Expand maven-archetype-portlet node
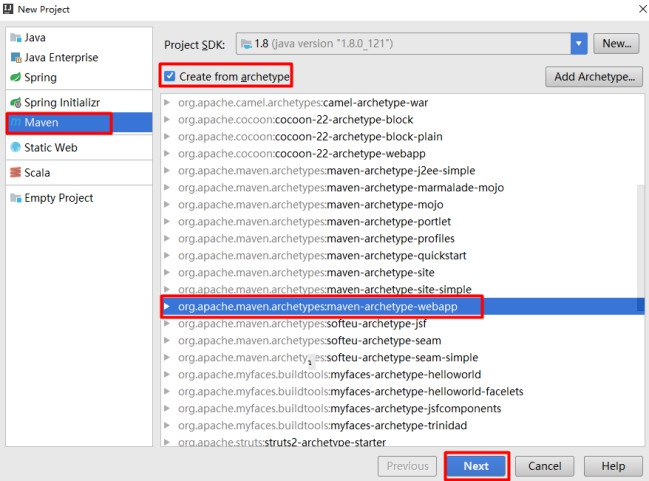Viewport: 649px width, 481px height. pyautogui.click(x=167, y=221)
